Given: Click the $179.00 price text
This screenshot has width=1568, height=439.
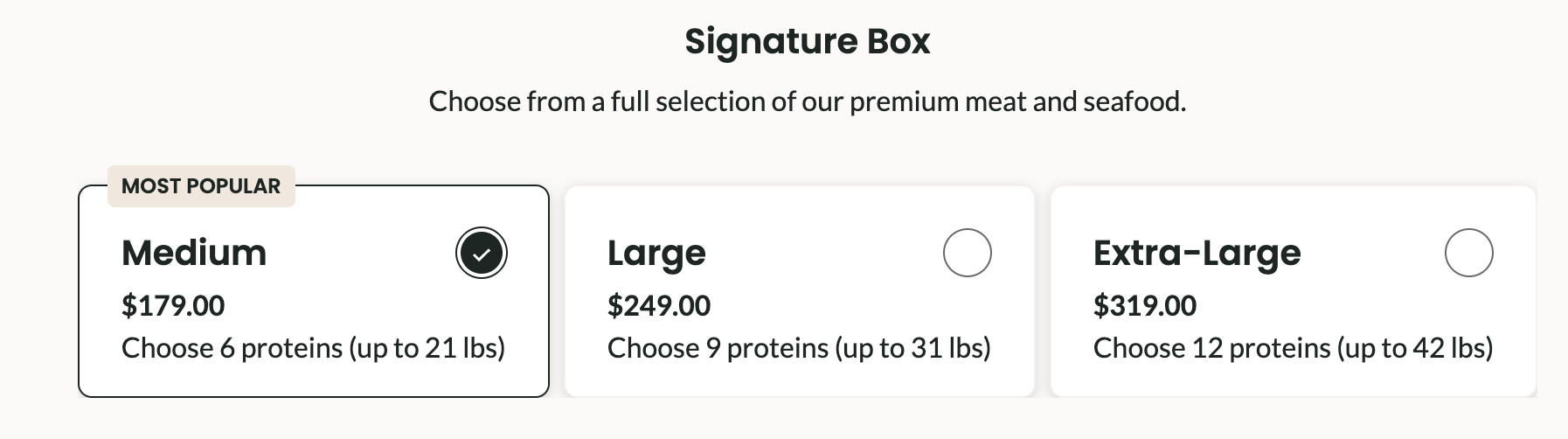Looking at the screenshot, I should pyautogui.click(x=173, y=305).
